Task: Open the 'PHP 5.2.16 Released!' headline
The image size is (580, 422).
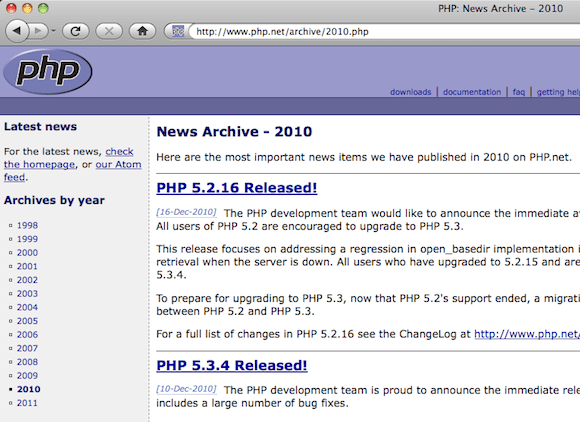Action: [237, 188]
